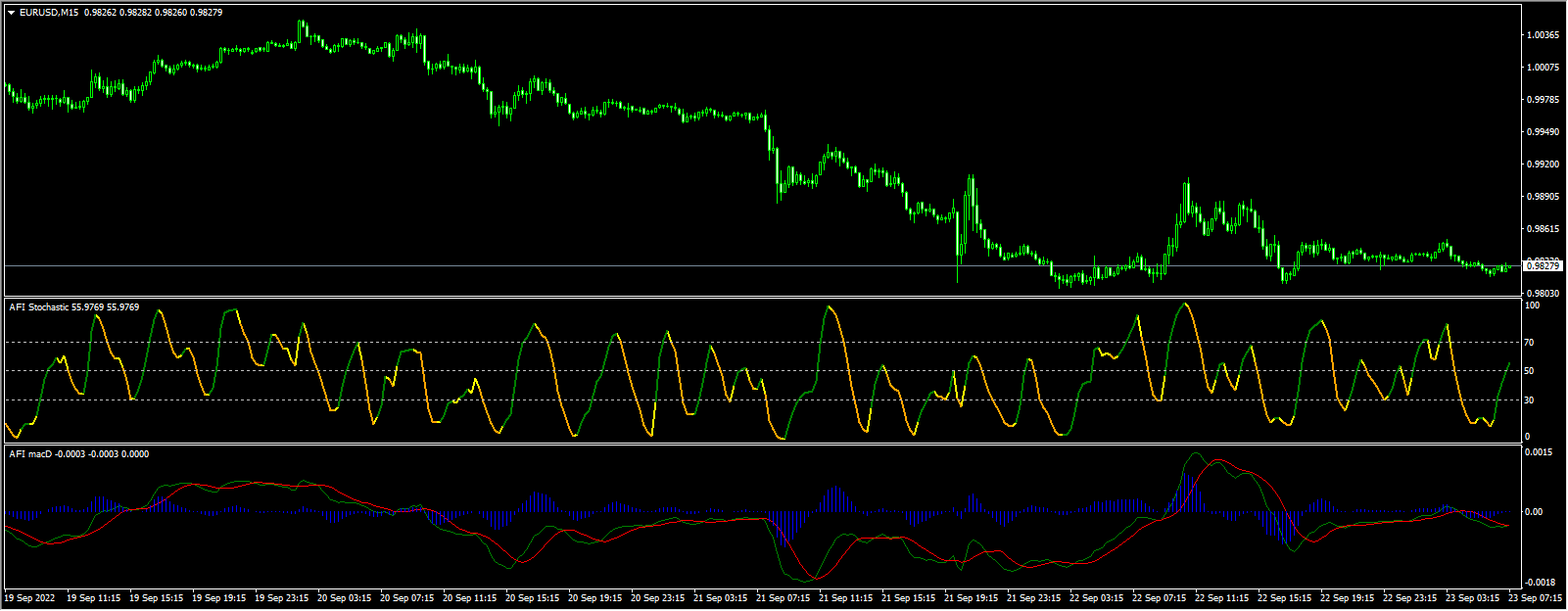Image resolution: width=1568 pixels, height=611 pixels.
Task: Click the 1.00365 price scale label
Action: (x=1544, y=35)
